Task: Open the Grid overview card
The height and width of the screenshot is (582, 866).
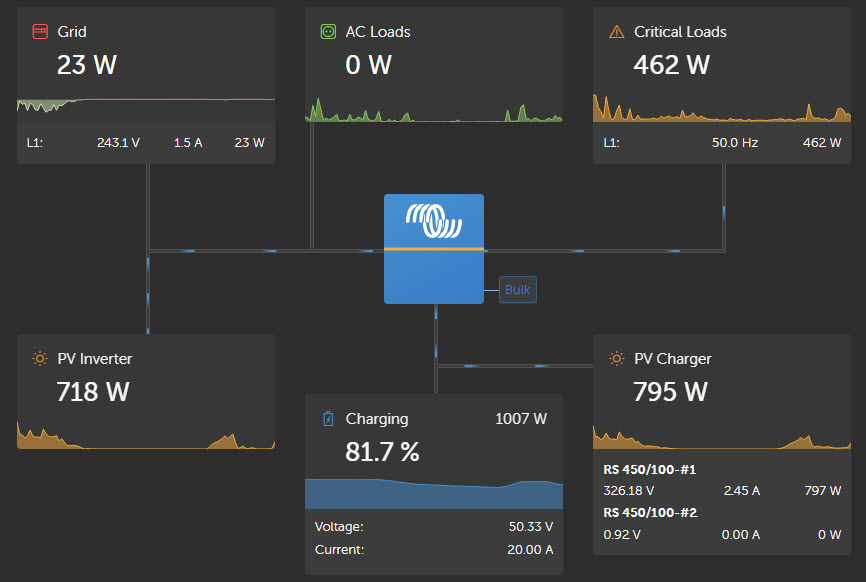Action: tap(146, 85)
